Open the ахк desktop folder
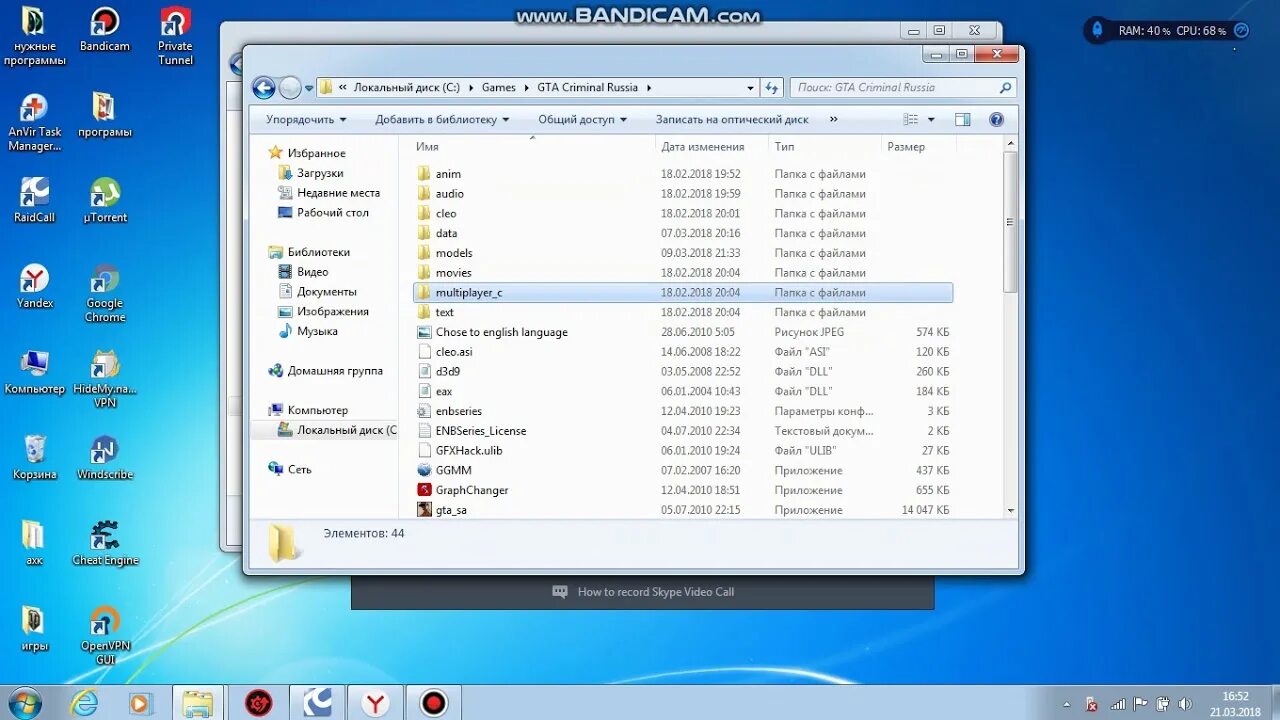 tap(34, 544)
